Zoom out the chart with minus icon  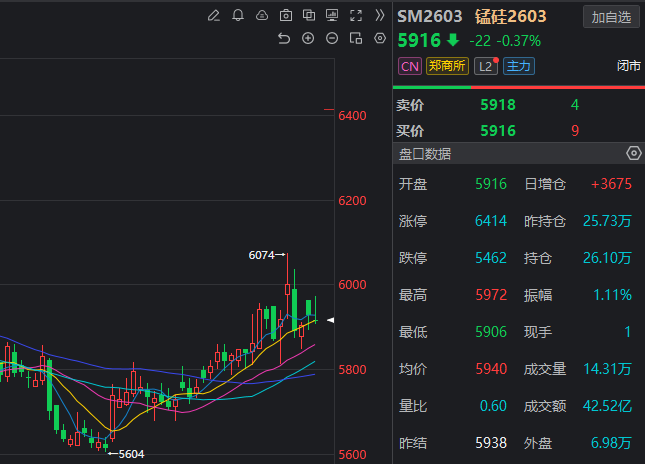point(332,39)
